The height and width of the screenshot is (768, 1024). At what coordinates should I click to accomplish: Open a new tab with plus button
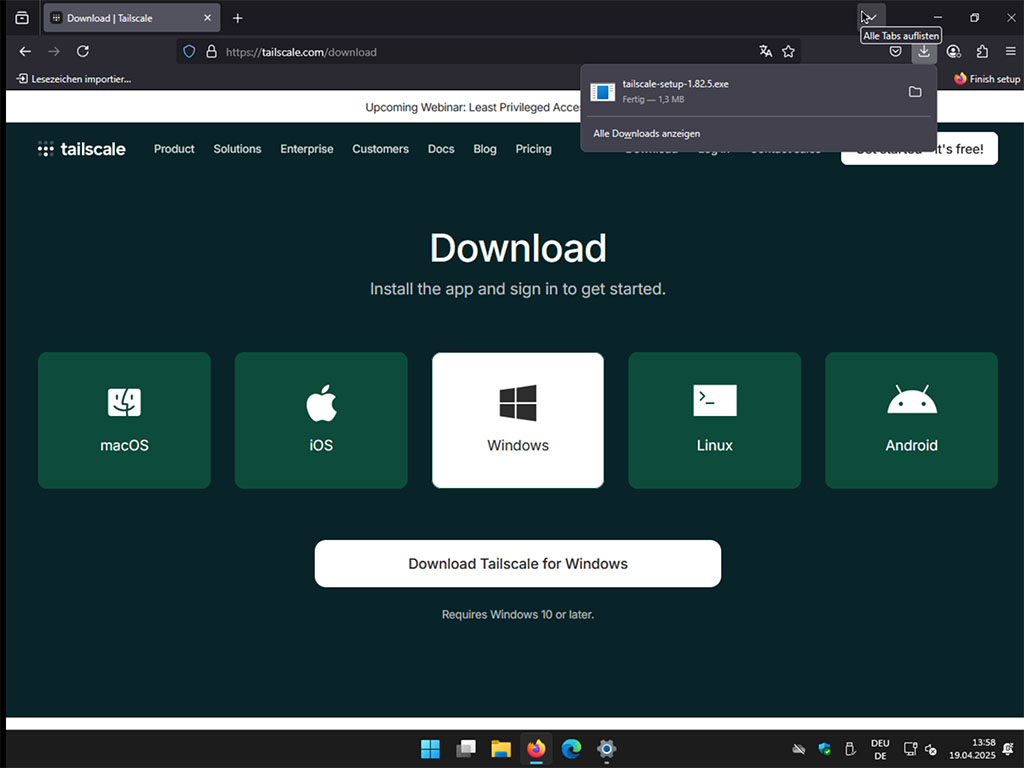click(x=238, y=18)
